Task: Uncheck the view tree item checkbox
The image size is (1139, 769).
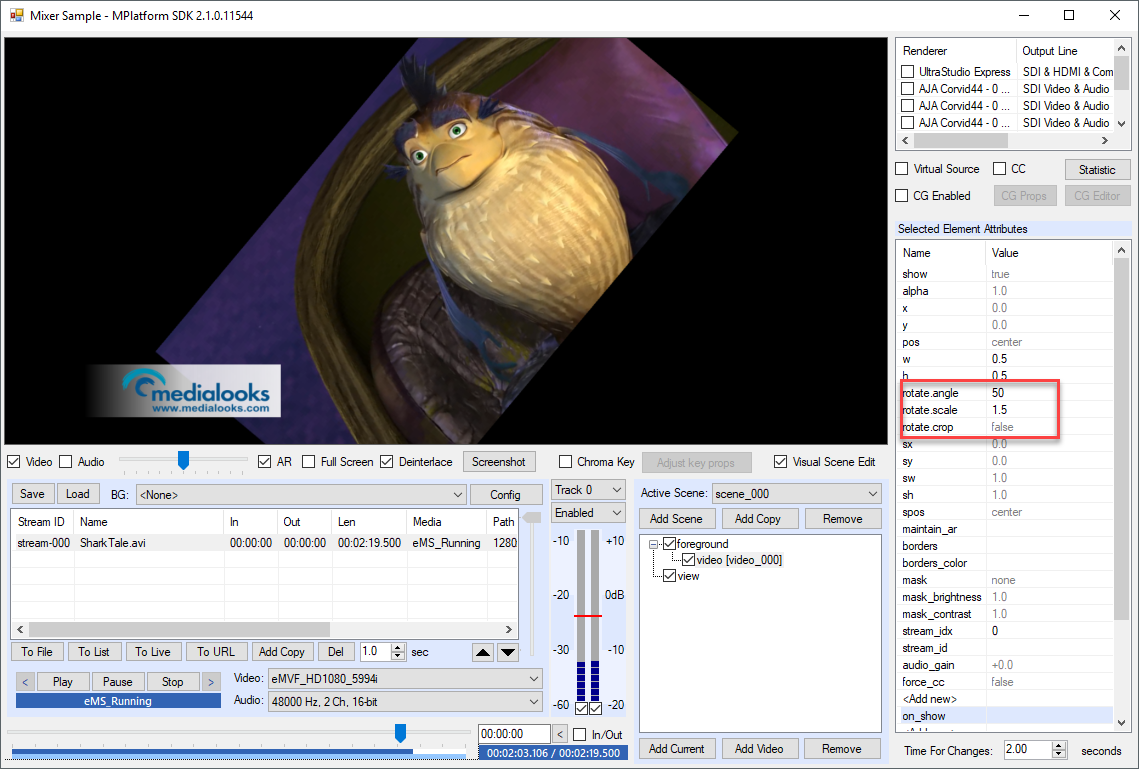Action: [x=670, y=576]
